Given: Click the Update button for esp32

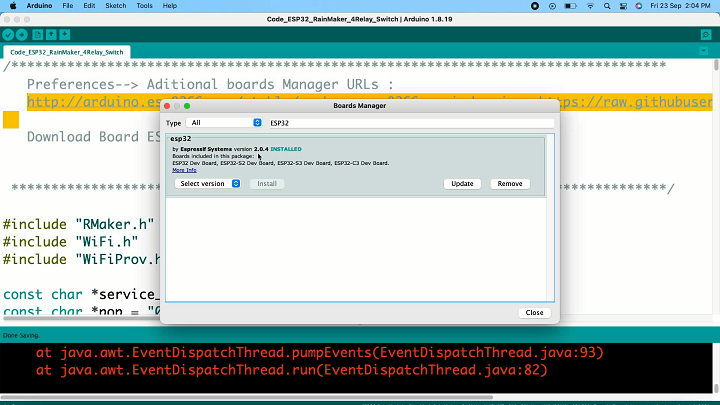Looking at the screenshot, I should pyautogui.click(x=462, y=184).
